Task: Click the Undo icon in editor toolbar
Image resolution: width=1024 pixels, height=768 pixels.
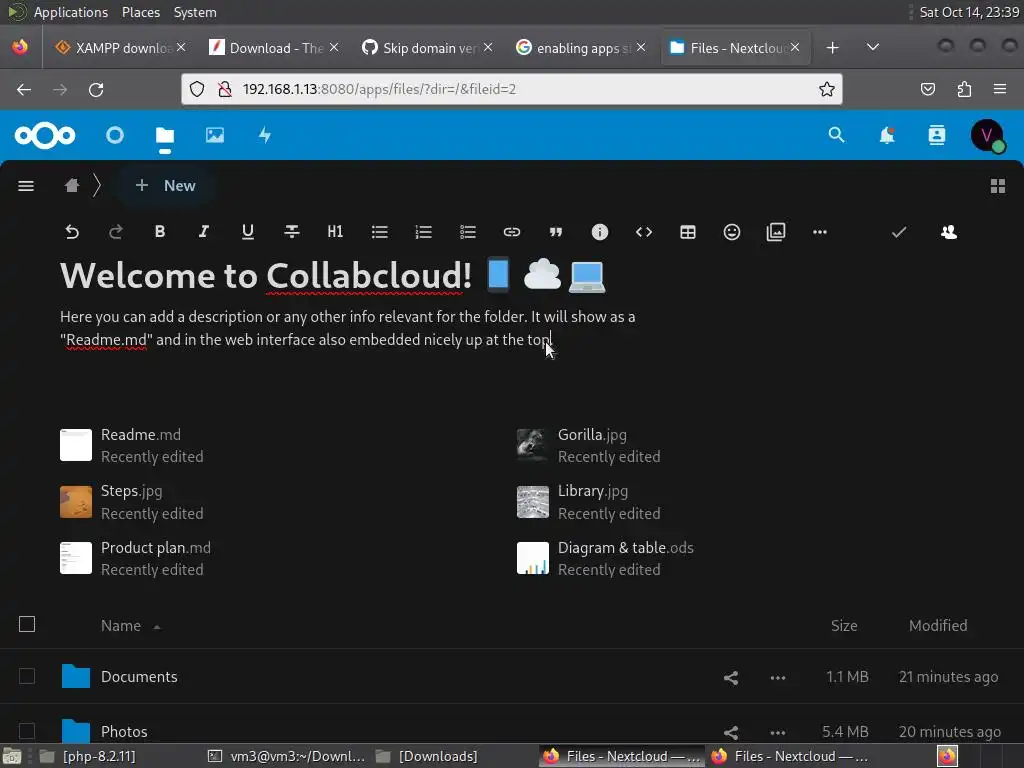Action: click(x=72, y=232)
